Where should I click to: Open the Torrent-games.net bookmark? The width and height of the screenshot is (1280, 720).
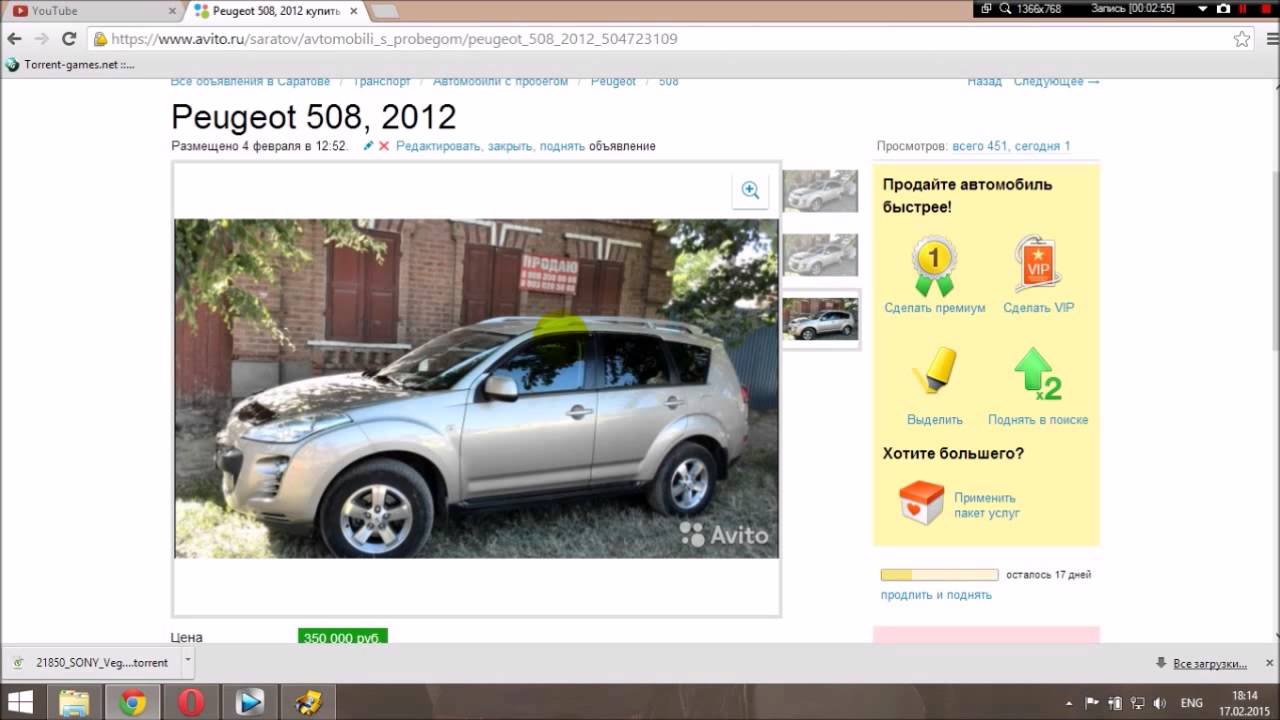tap(69, 64)
